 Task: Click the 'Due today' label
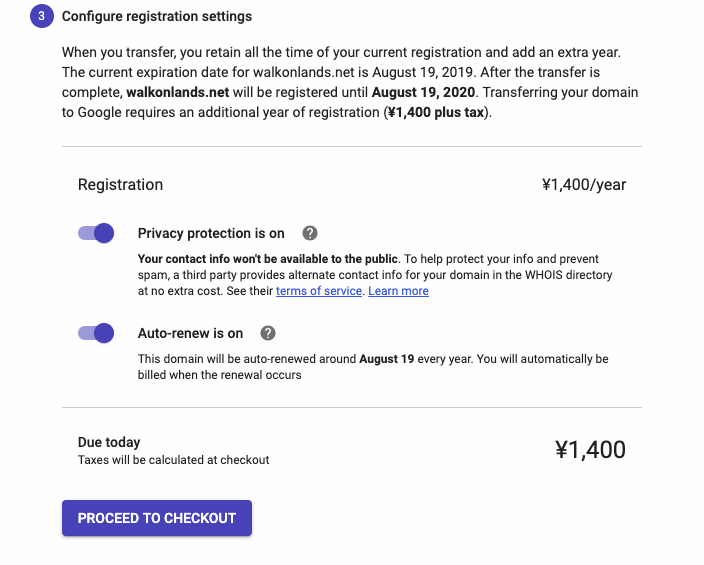coord(109,442)
